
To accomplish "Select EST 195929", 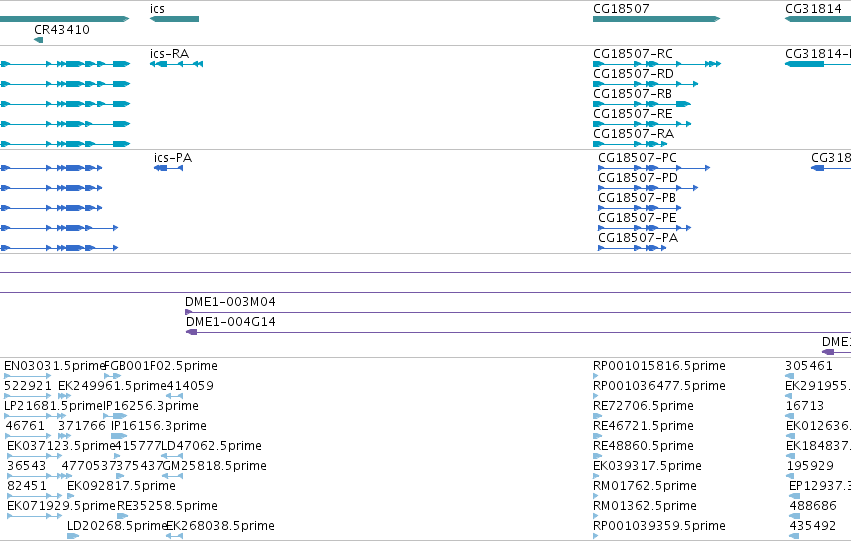I will [x=810, y=466].
